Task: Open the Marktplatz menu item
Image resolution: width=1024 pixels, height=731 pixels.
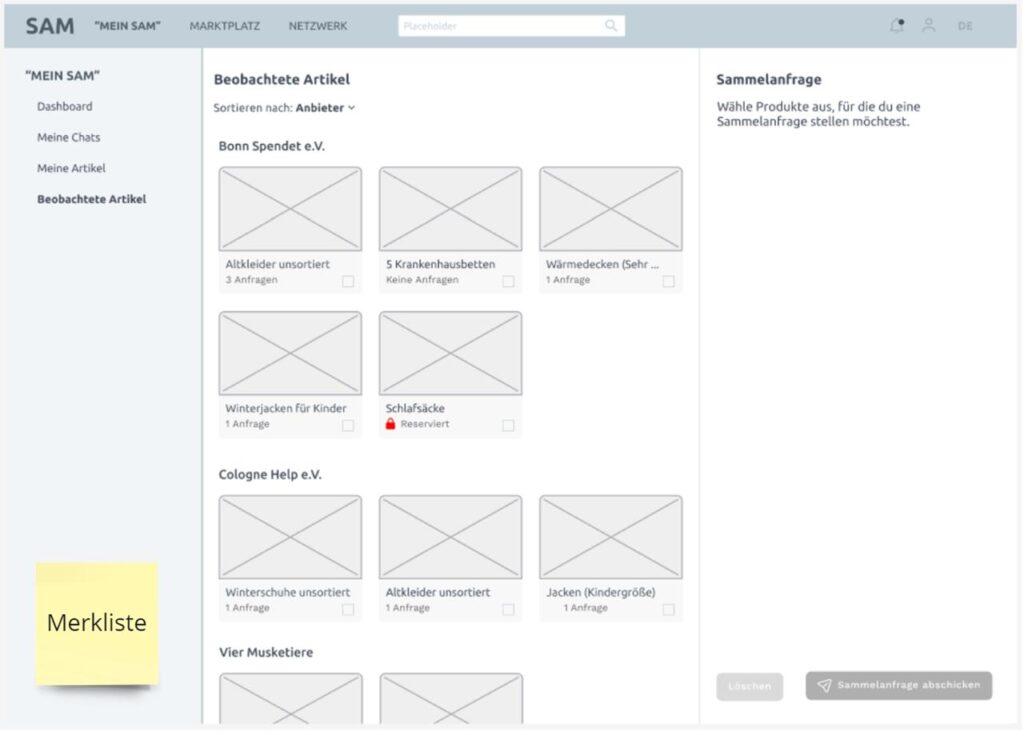Action: tap(225, 26)
